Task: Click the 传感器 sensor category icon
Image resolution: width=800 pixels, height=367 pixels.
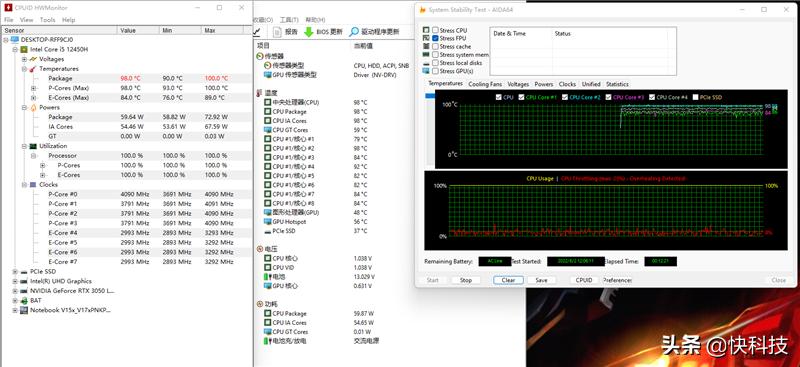Action: [260, 56]
